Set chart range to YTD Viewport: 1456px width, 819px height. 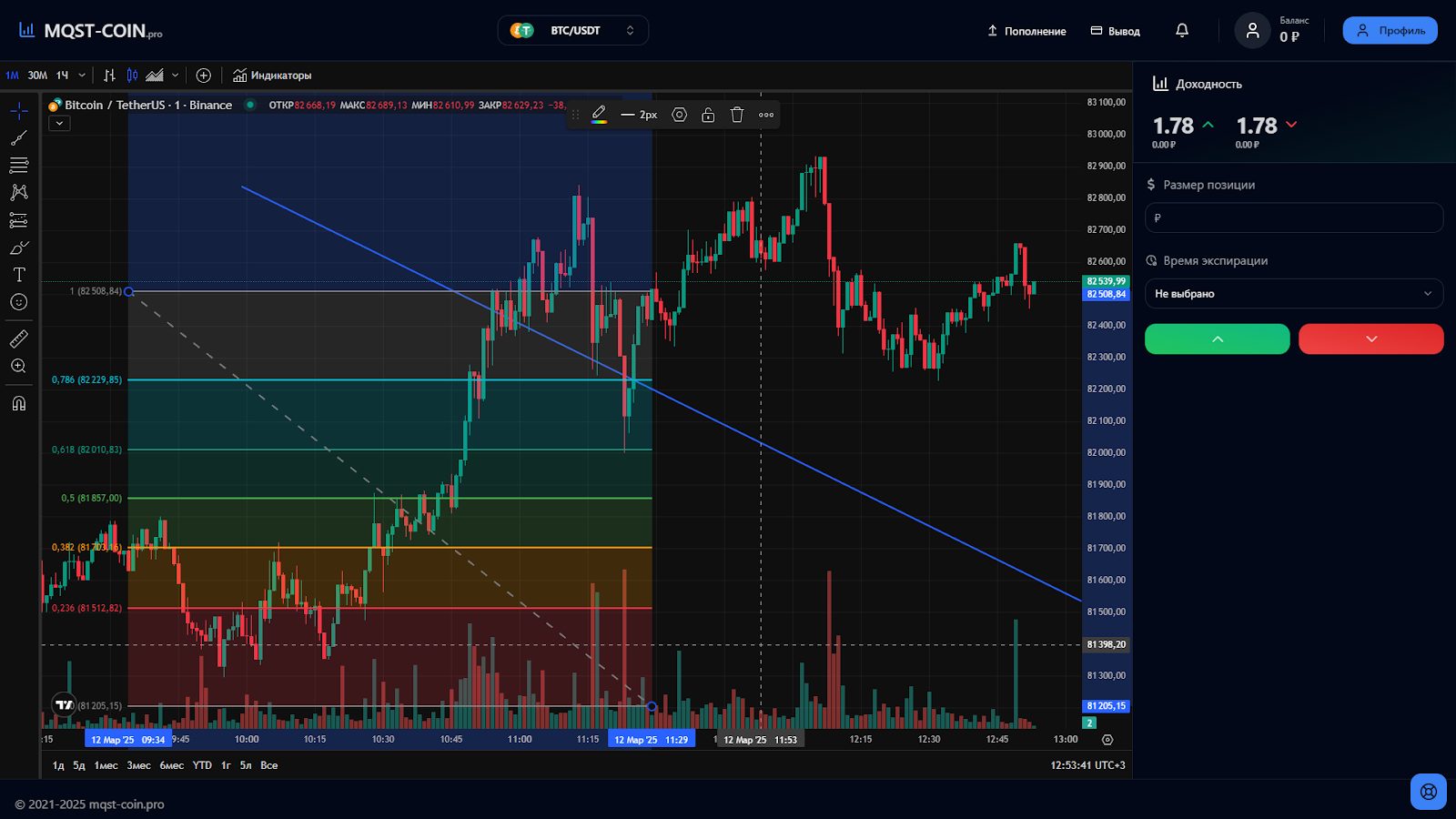202,765
